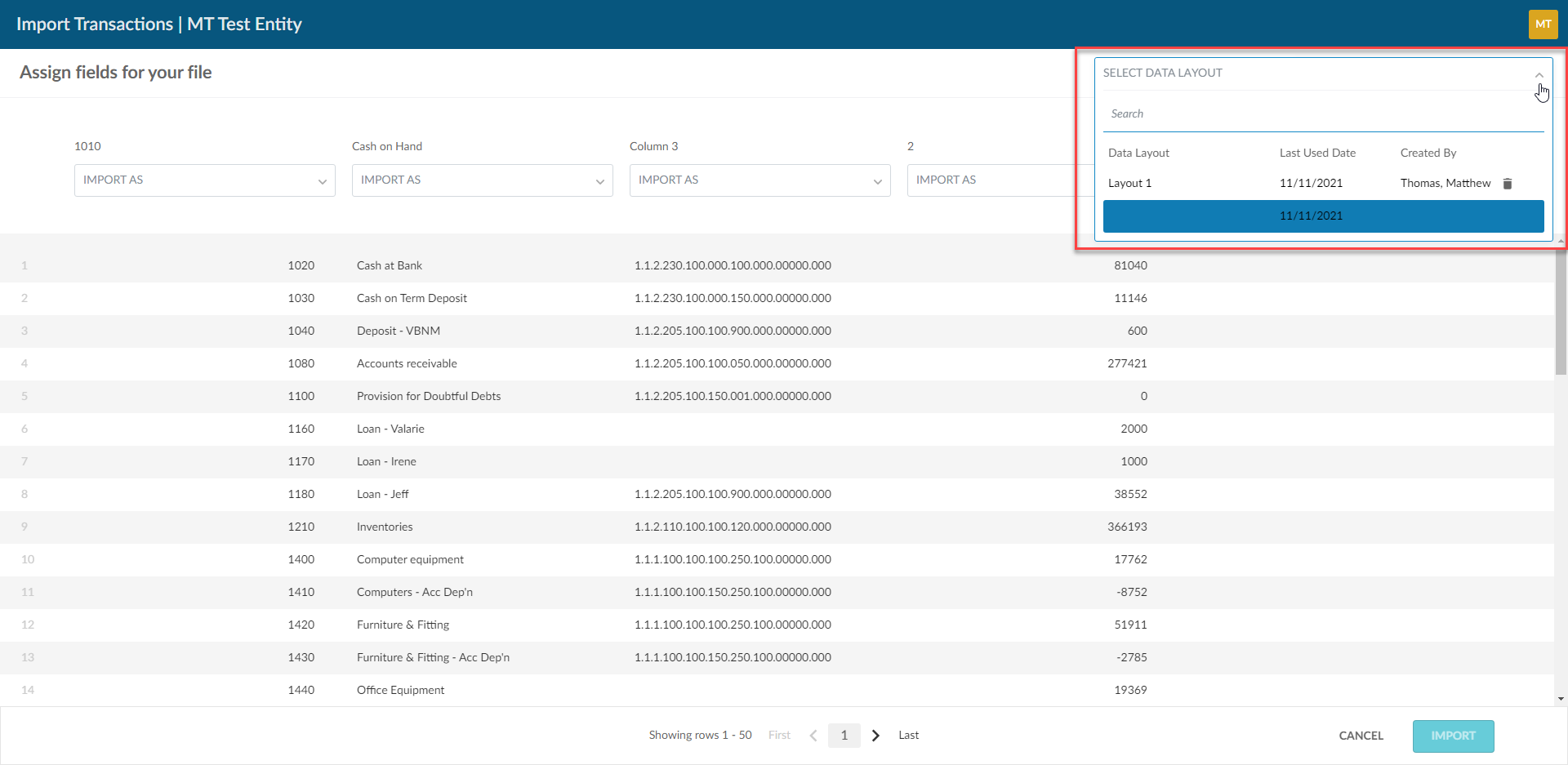Click the 'Accounts receivable' cell
1568x765 pixels.
[407, 364]
